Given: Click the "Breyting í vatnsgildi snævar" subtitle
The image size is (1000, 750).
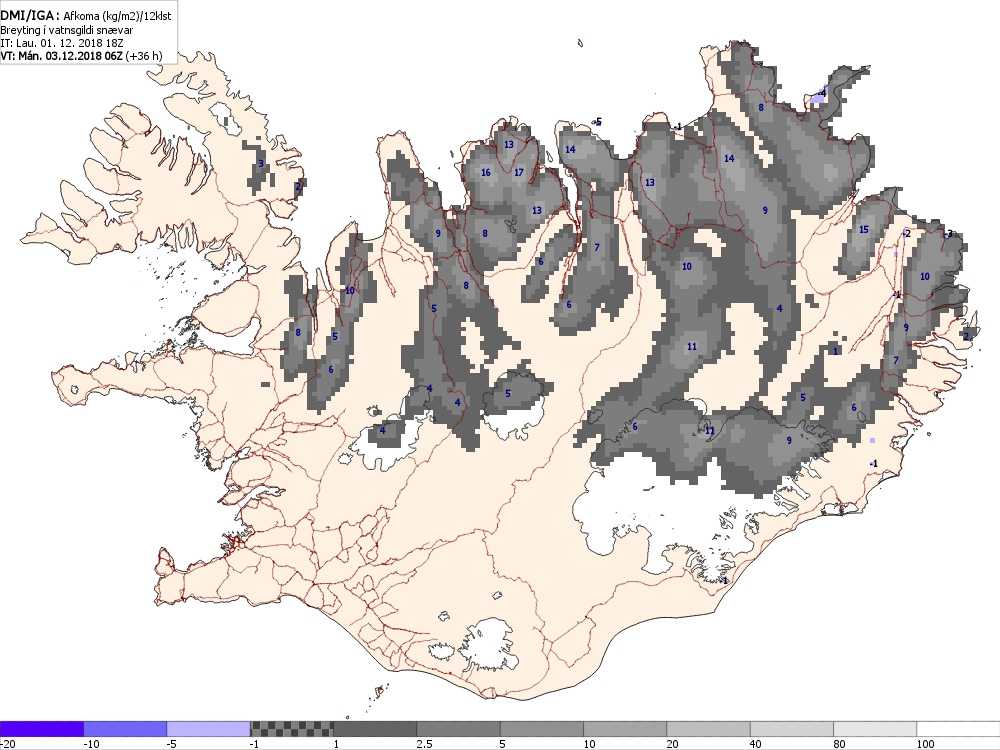Looking at the screenshot, I should tap(66, 30).
